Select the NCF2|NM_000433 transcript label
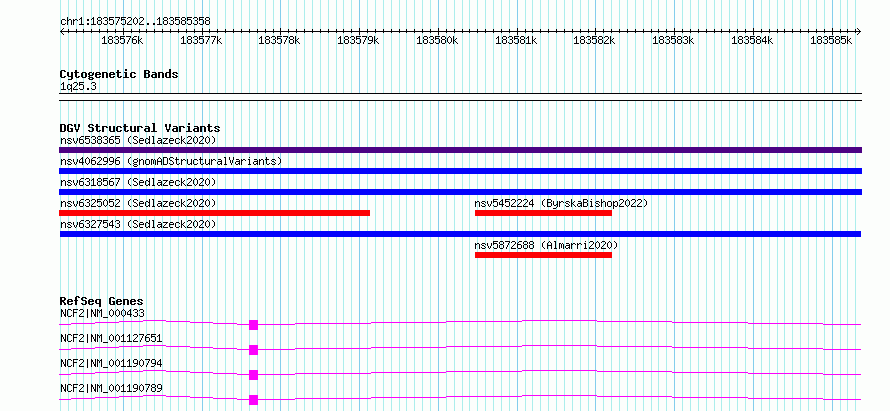890x411 pixels. 102,313
